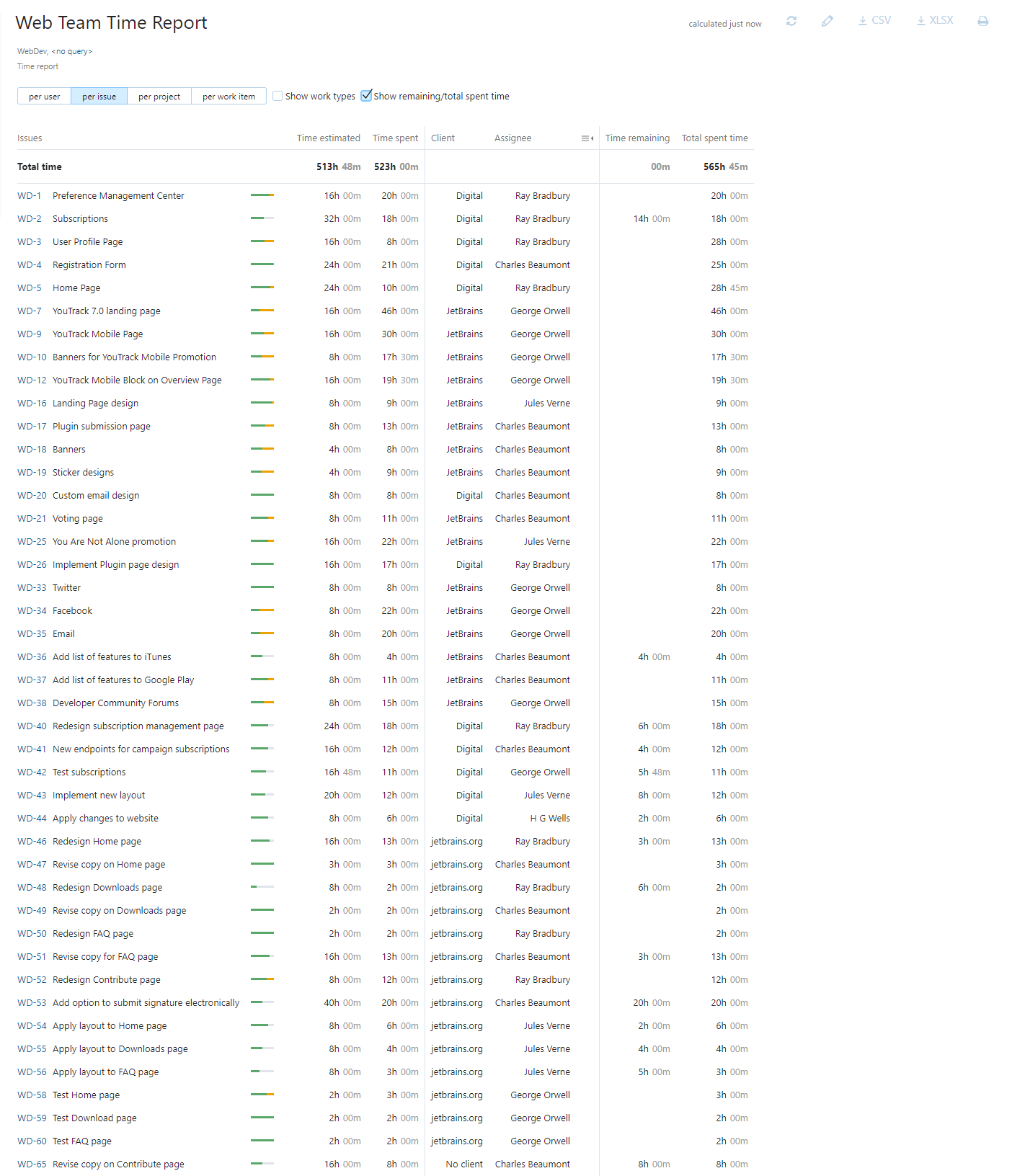Image resolution: width=1012 pixels, height=1176 pixels.
Task: Open Redesign Contribute page issue
Action: (x=107, y=980)
